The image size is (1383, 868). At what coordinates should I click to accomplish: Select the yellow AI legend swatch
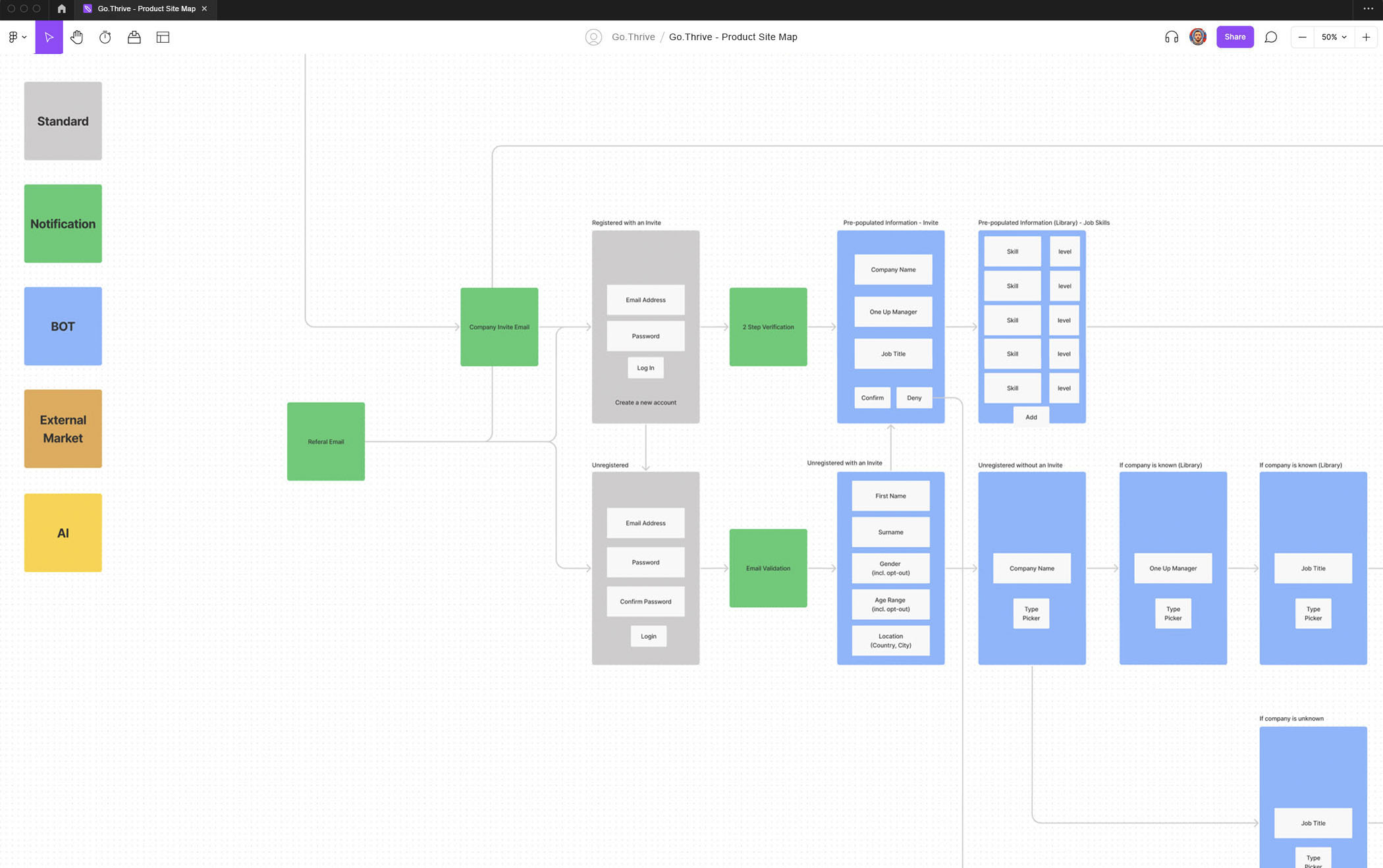click(63, 533)
